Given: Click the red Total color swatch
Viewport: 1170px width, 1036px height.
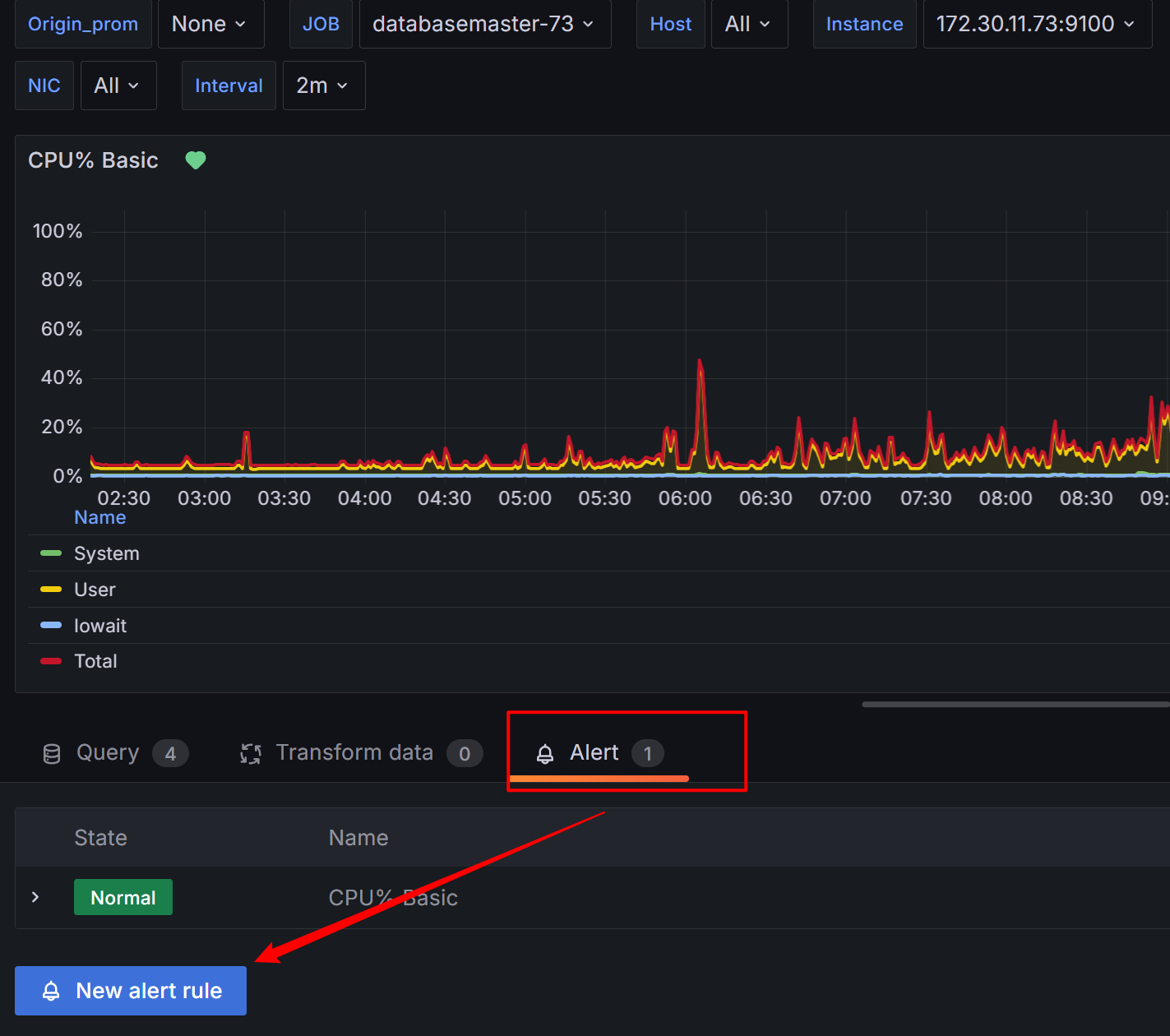Looking at the screenshot, I should (x=51, y=661).
